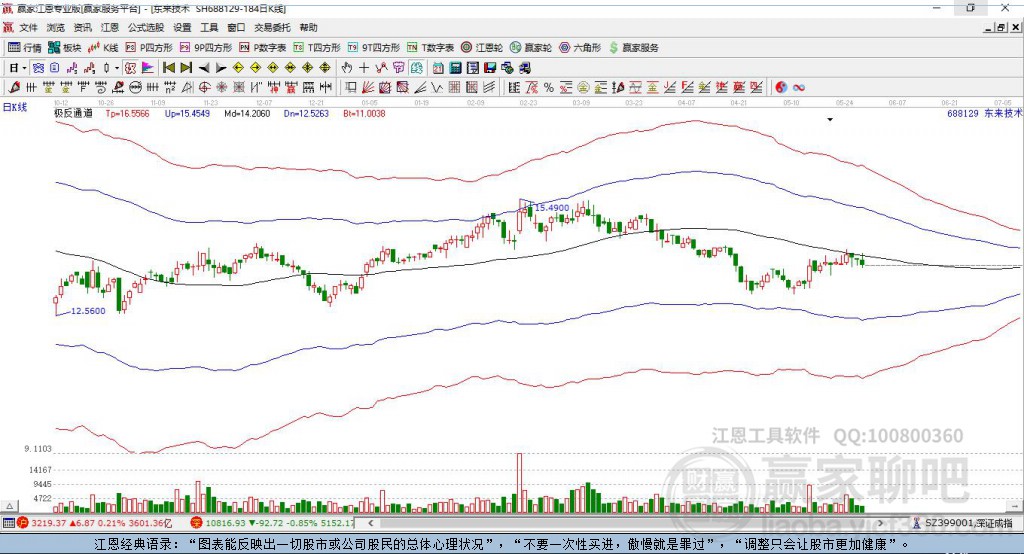Open the 江恩 menu
The width and height of the screenshot is (1024, 554).
point(110,27)
